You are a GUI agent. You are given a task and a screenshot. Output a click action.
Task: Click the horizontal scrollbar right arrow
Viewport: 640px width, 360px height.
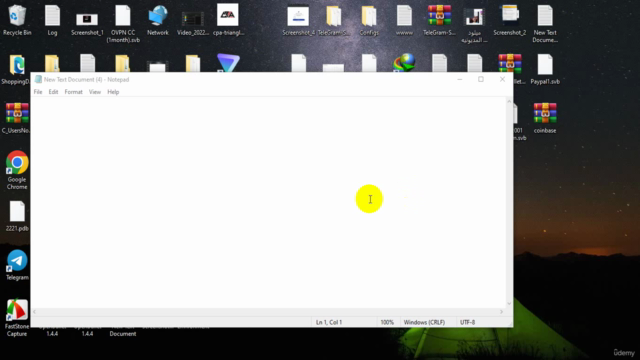(502, 312)
